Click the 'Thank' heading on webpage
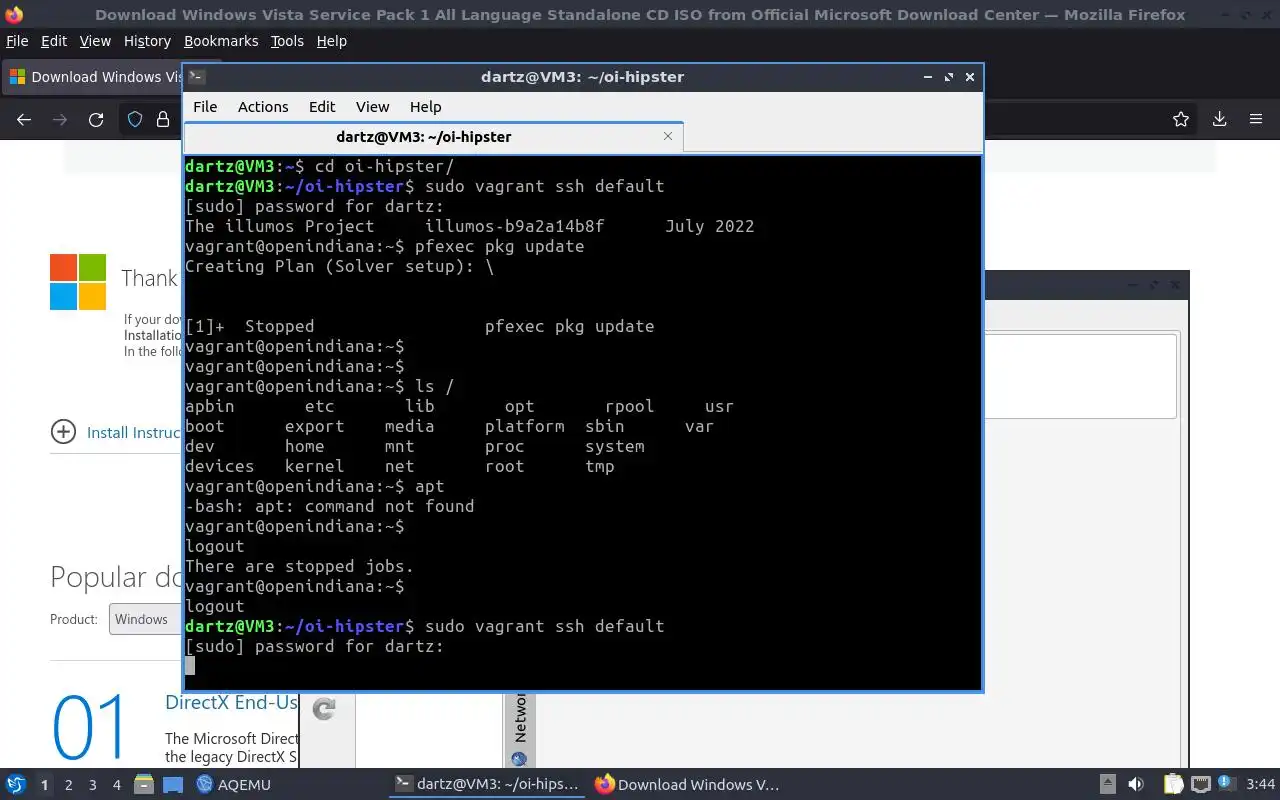Viewport: 1280px width, 800px height. (150, 278)
